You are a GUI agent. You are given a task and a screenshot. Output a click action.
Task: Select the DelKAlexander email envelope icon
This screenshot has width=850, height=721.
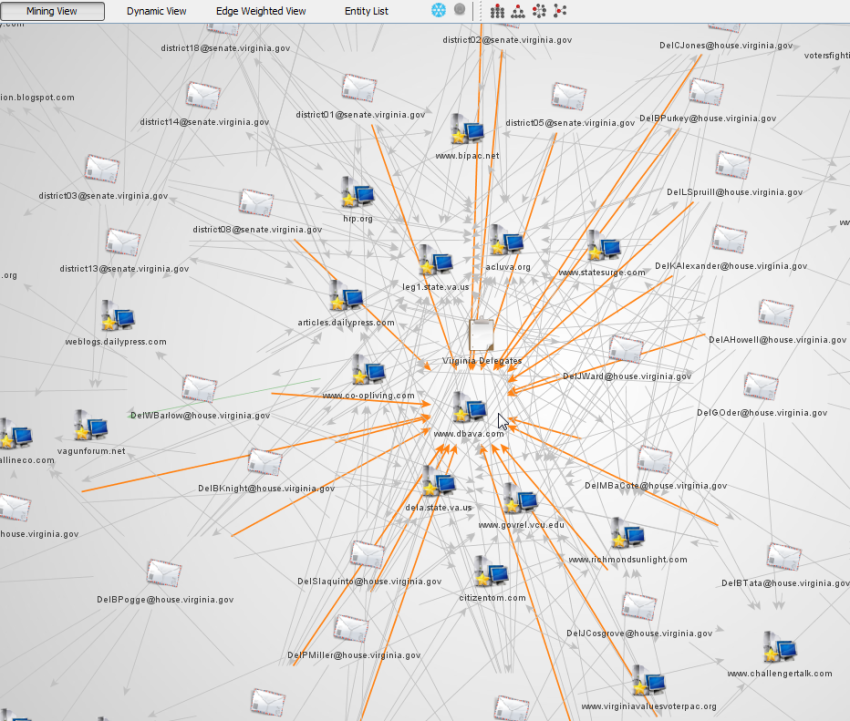pos(729,240)
